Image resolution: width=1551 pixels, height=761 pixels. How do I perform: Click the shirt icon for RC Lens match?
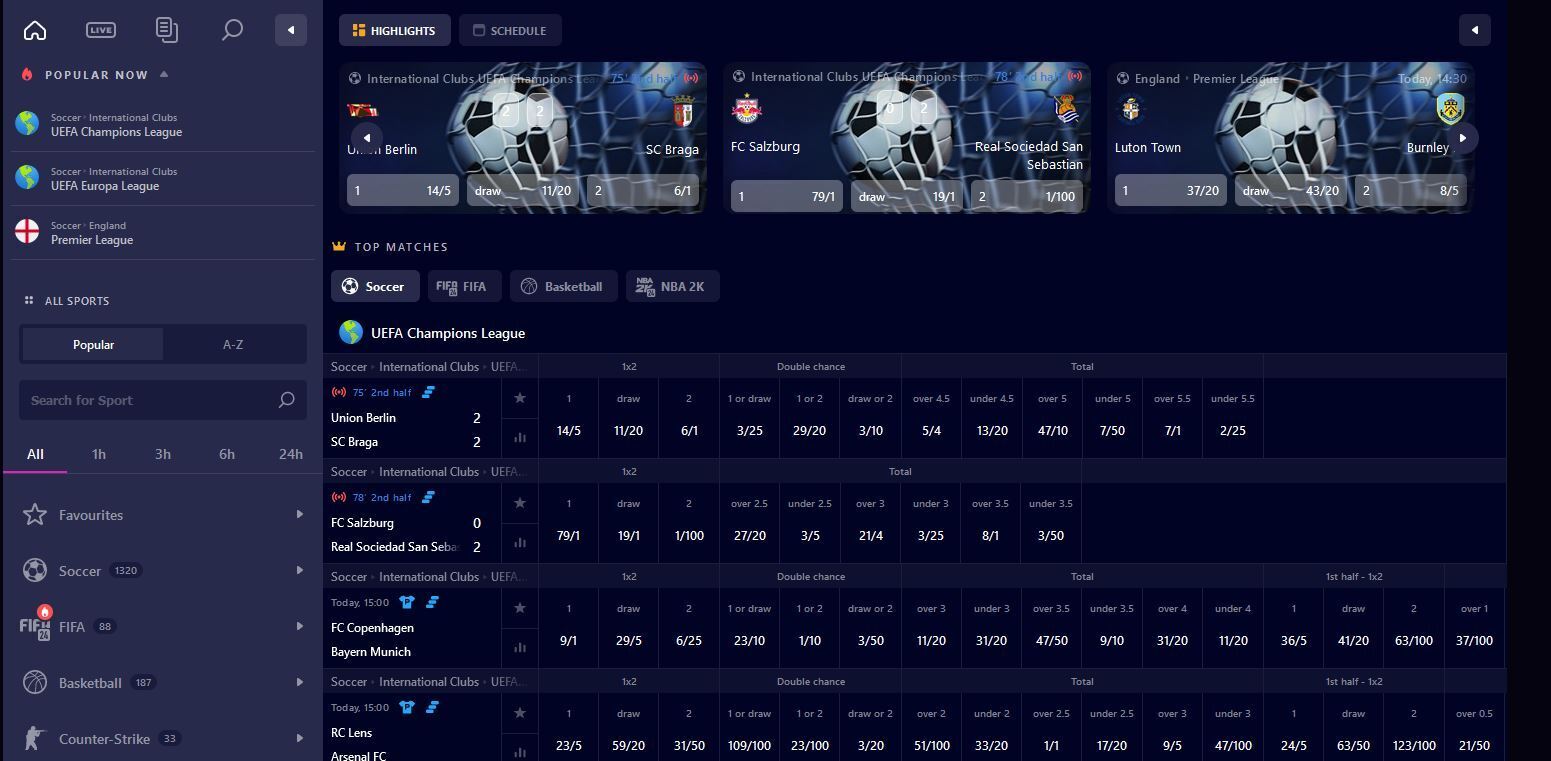[407, 707]
